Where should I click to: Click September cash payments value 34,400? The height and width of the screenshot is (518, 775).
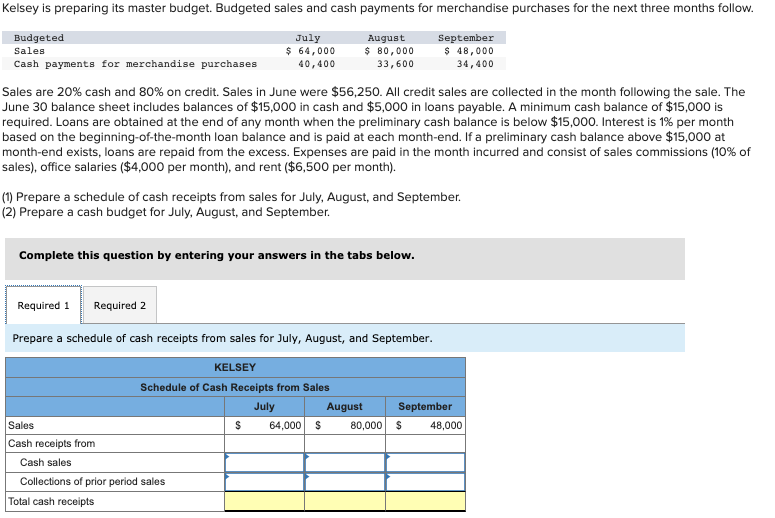(x=475, y=64)
